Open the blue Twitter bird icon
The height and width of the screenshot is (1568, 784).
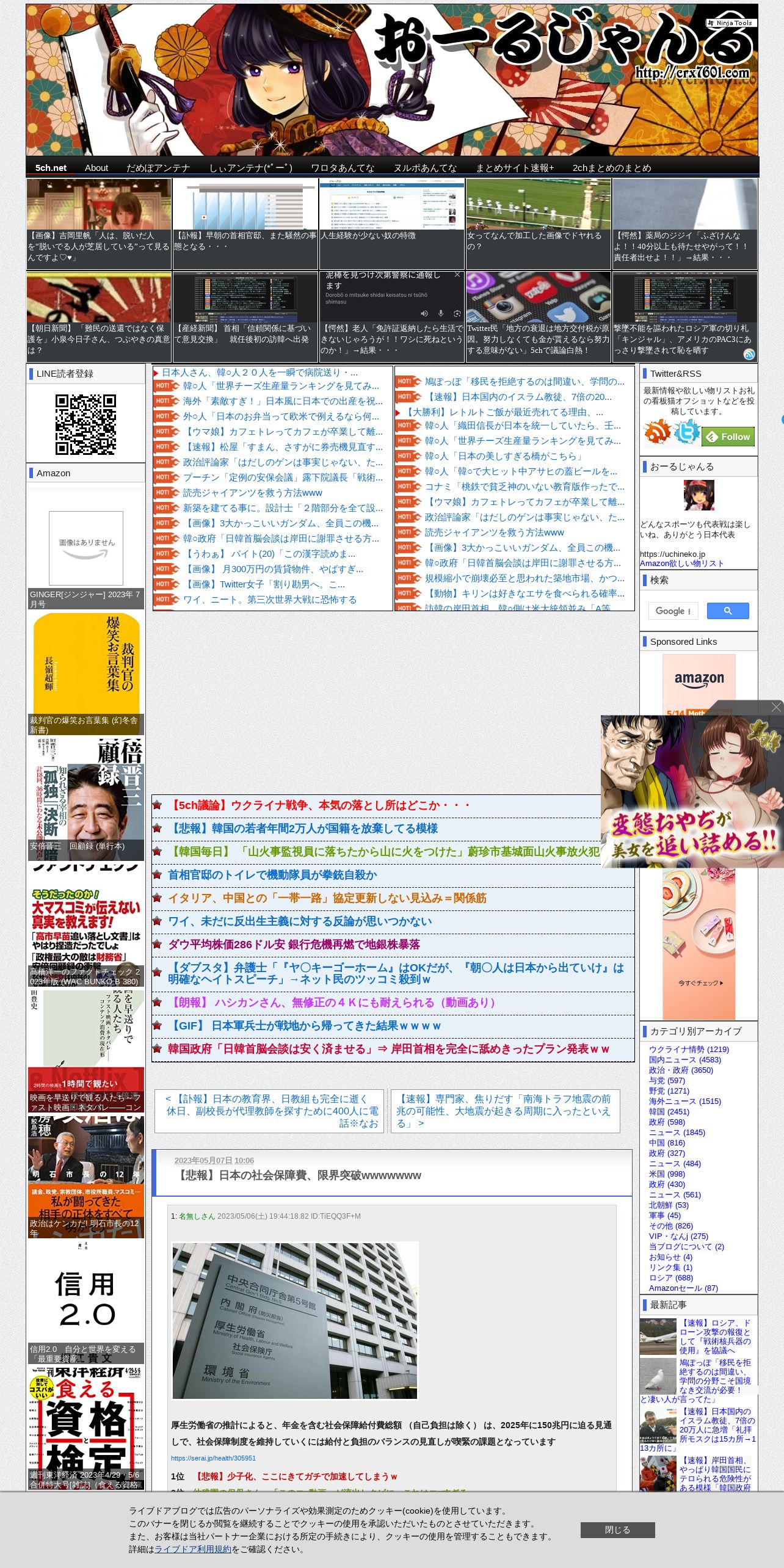tap(688, 432)
